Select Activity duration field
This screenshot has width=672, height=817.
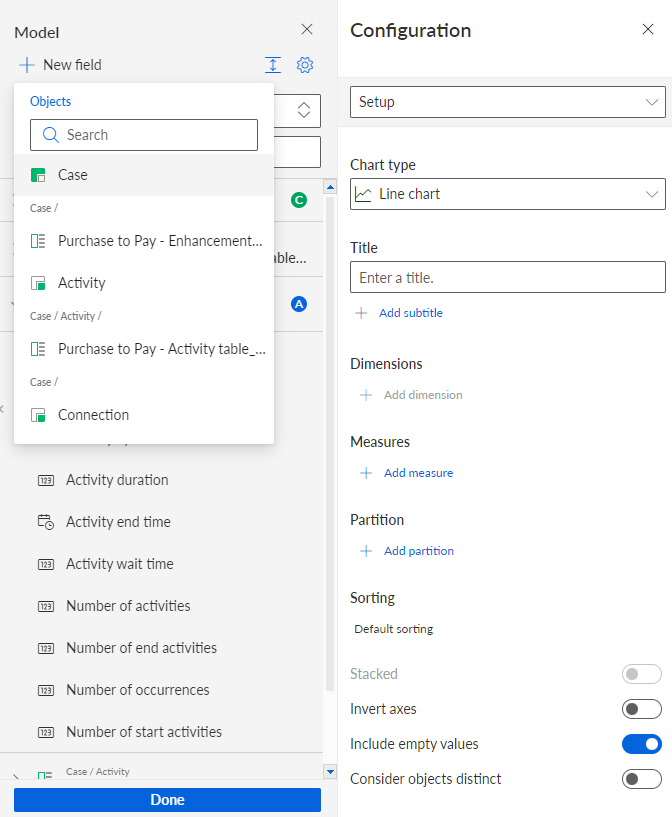tap(117, 480)
